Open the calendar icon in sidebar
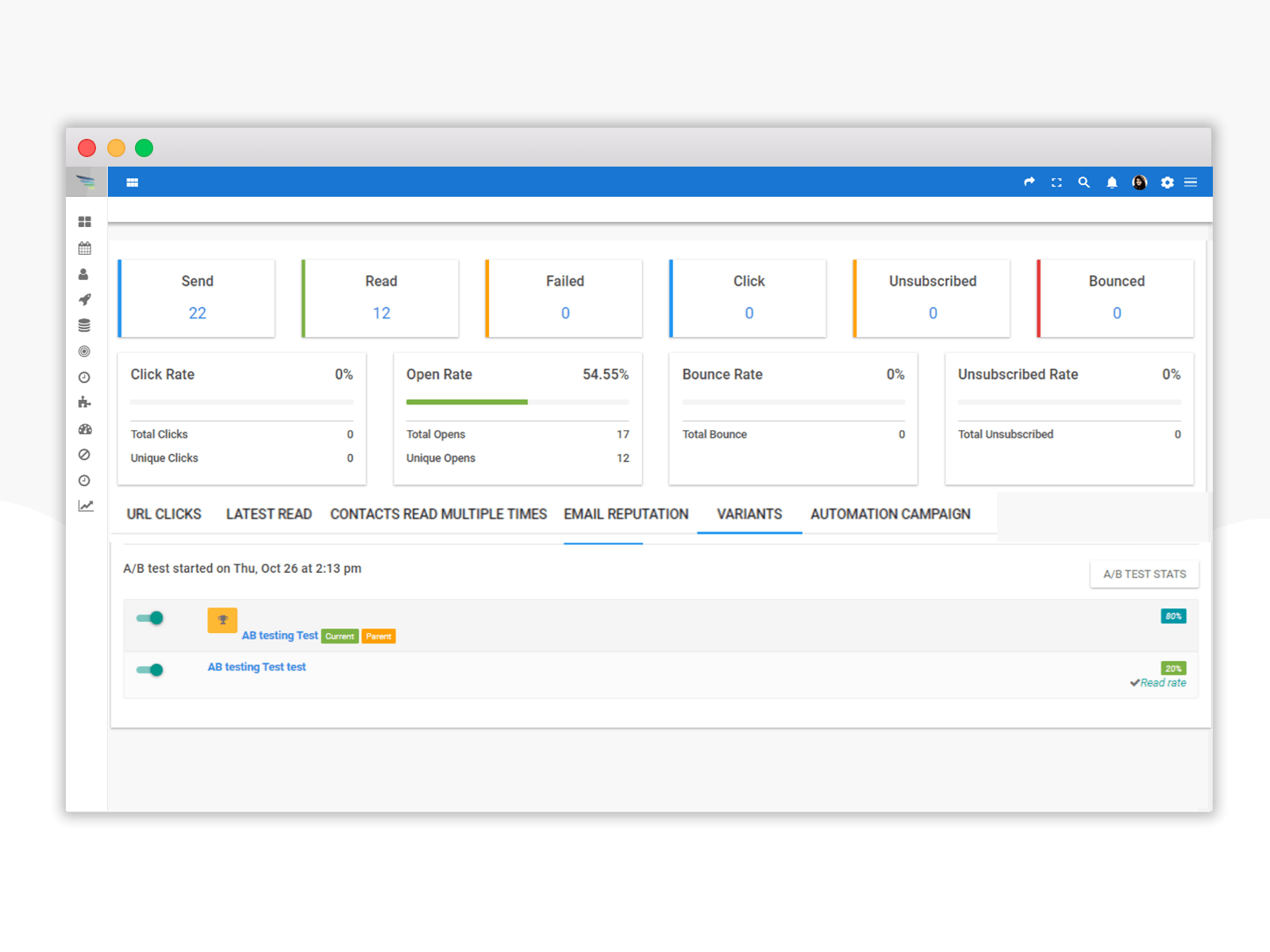 (85, 248)
